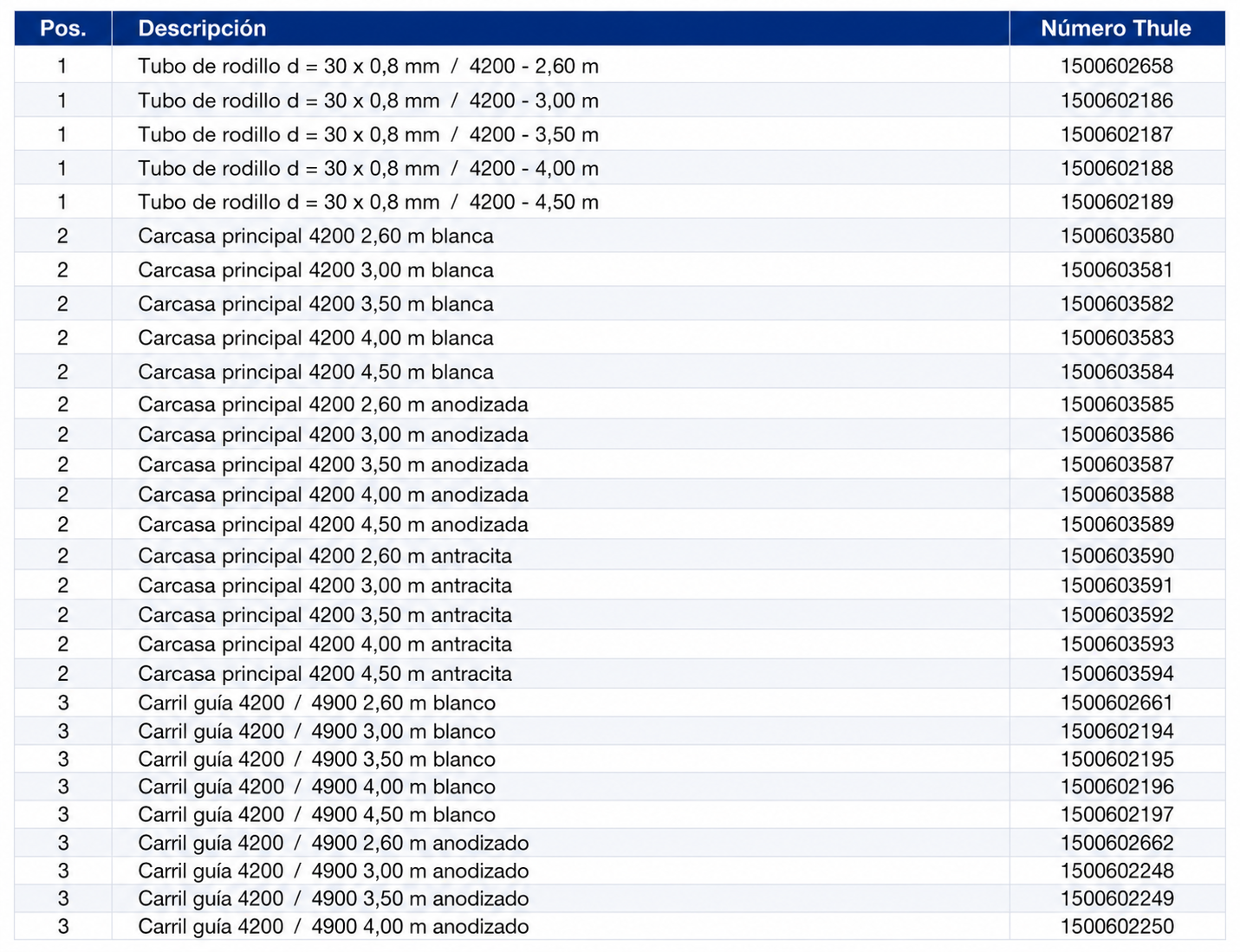Click "Carcasa principal 4200 2,60 m antracita"

point(325,556)
